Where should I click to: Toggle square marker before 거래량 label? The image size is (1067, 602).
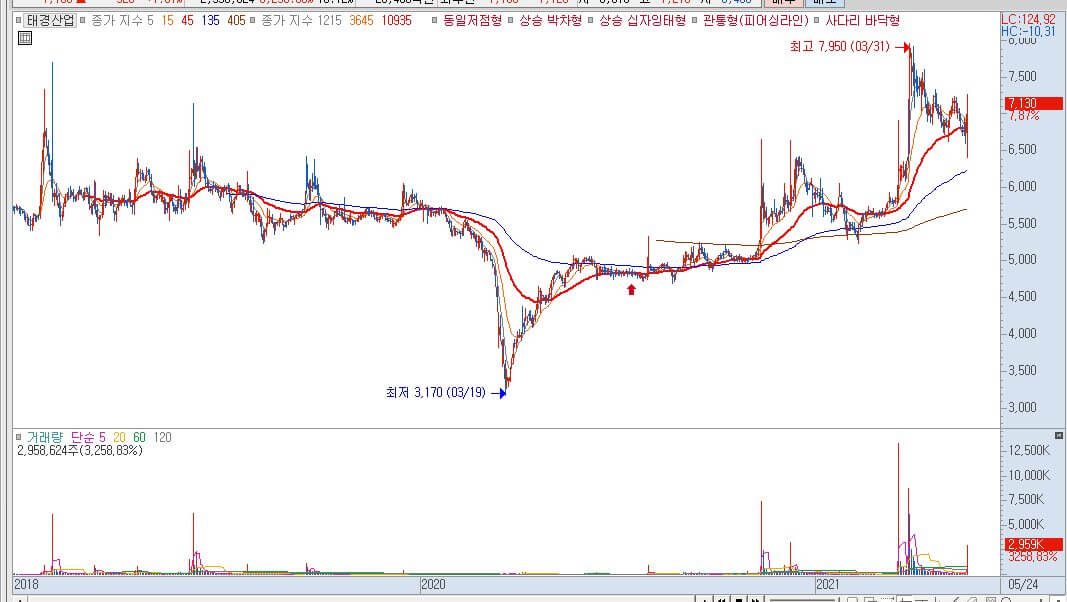coord(18,437)
